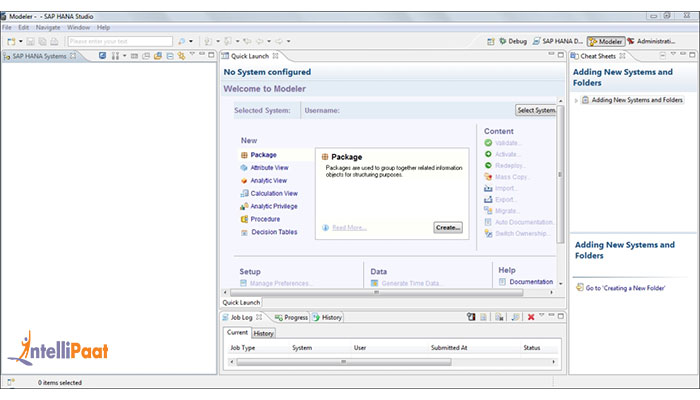Screen dimensions: 700x400
Task: Click the 'Please enter your text' search field
Action: click(x=120, y=42)
